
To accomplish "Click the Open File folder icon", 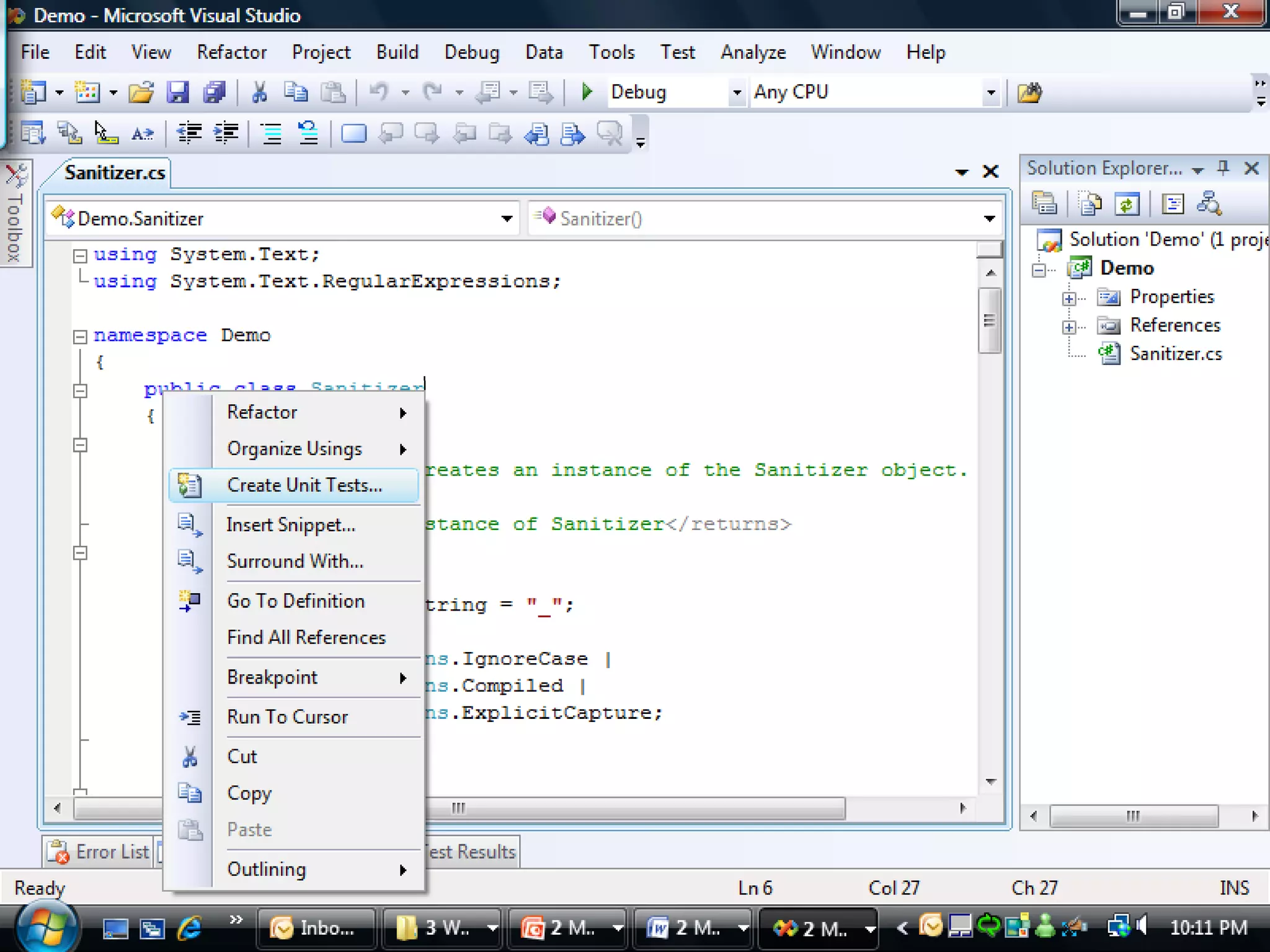I will (141, 92).
